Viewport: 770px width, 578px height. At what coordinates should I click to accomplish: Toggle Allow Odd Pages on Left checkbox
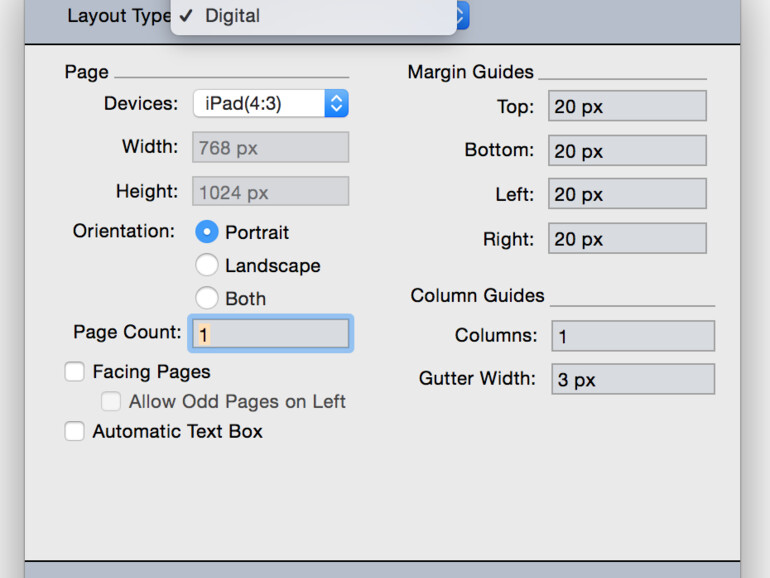111,402
